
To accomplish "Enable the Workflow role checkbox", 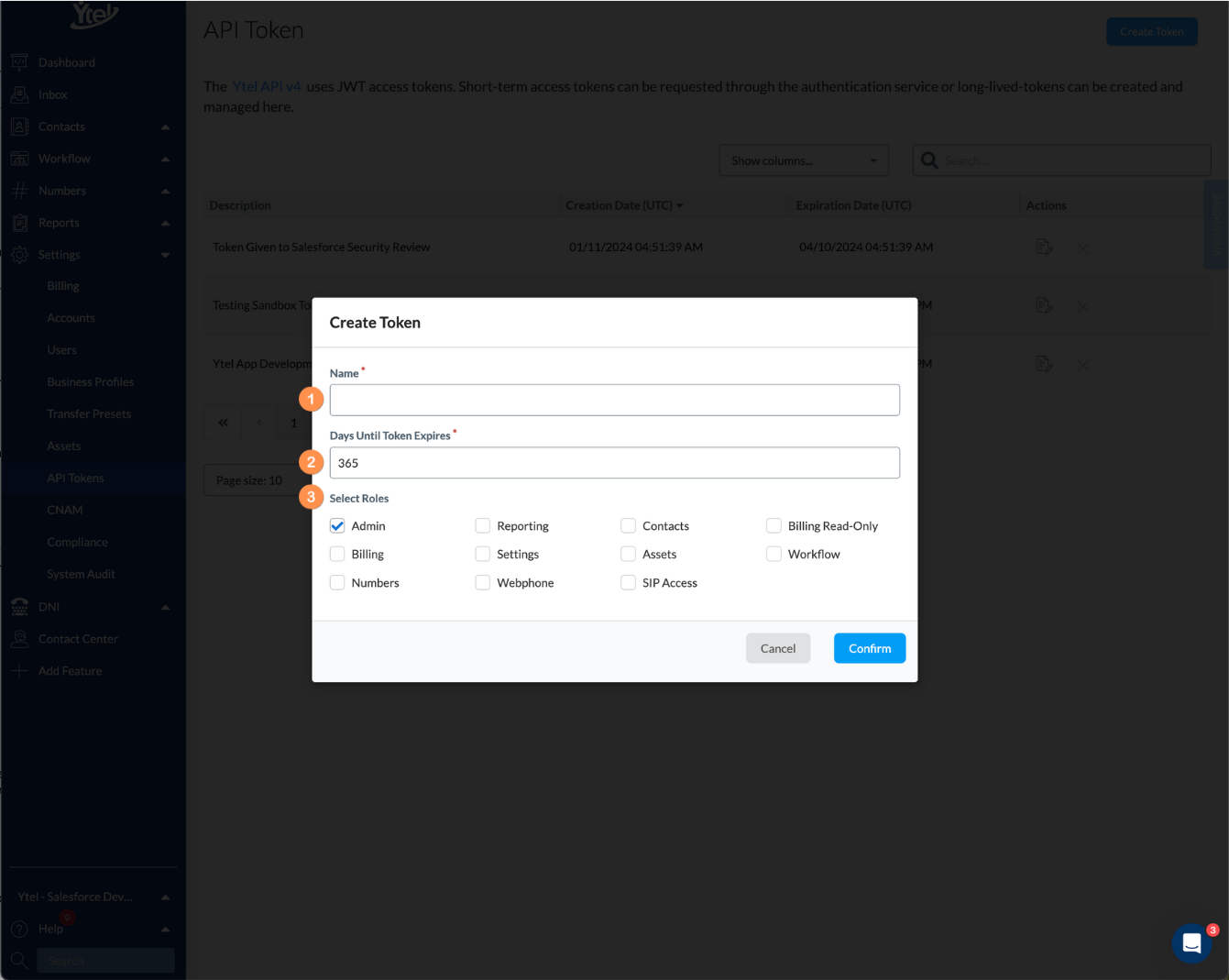I will (x=774, y=554).
